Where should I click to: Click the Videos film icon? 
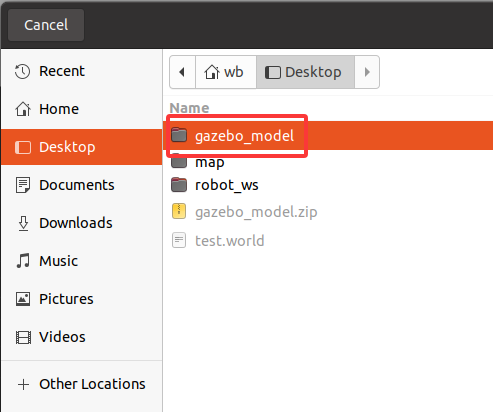(23, 337)
